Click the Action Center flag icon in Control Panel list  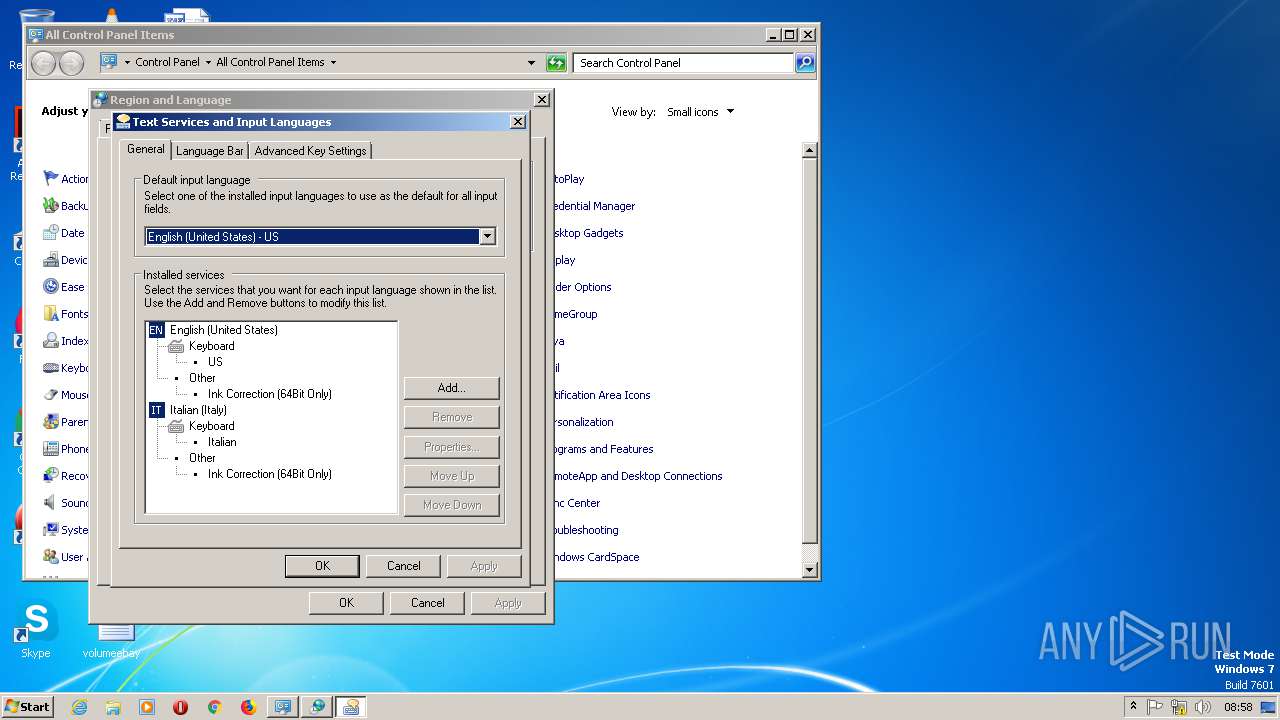tap(51, 179)
